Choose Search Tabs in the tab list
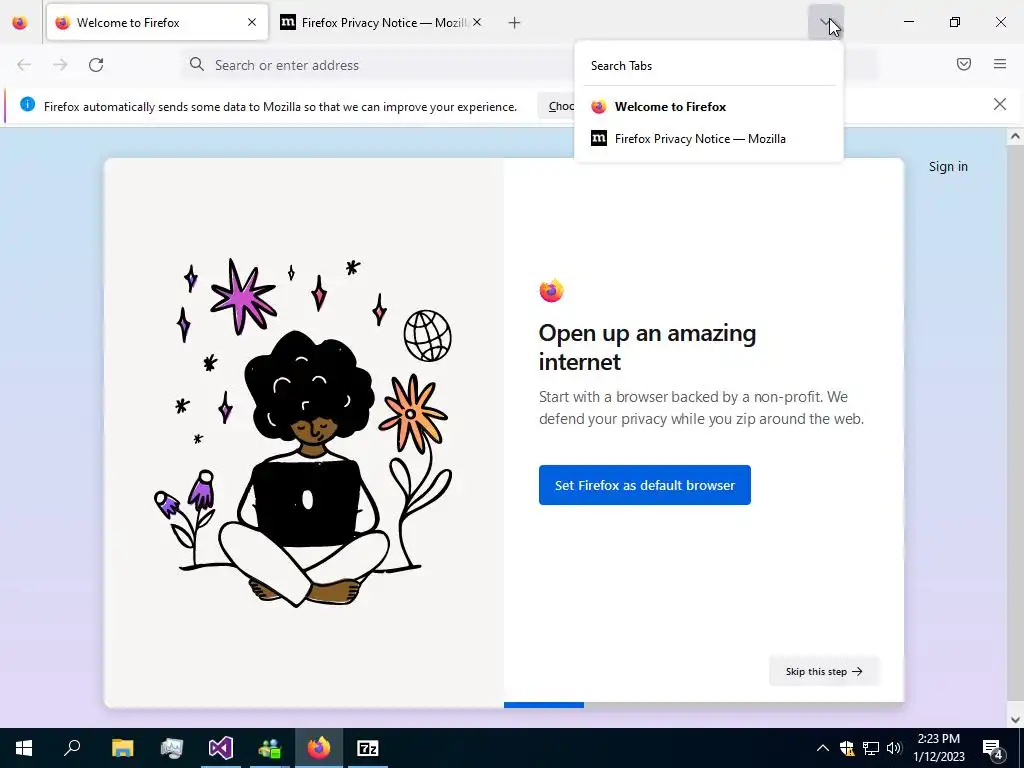The height and width of the screenshot is (768, 1024). tap(709, 66)
